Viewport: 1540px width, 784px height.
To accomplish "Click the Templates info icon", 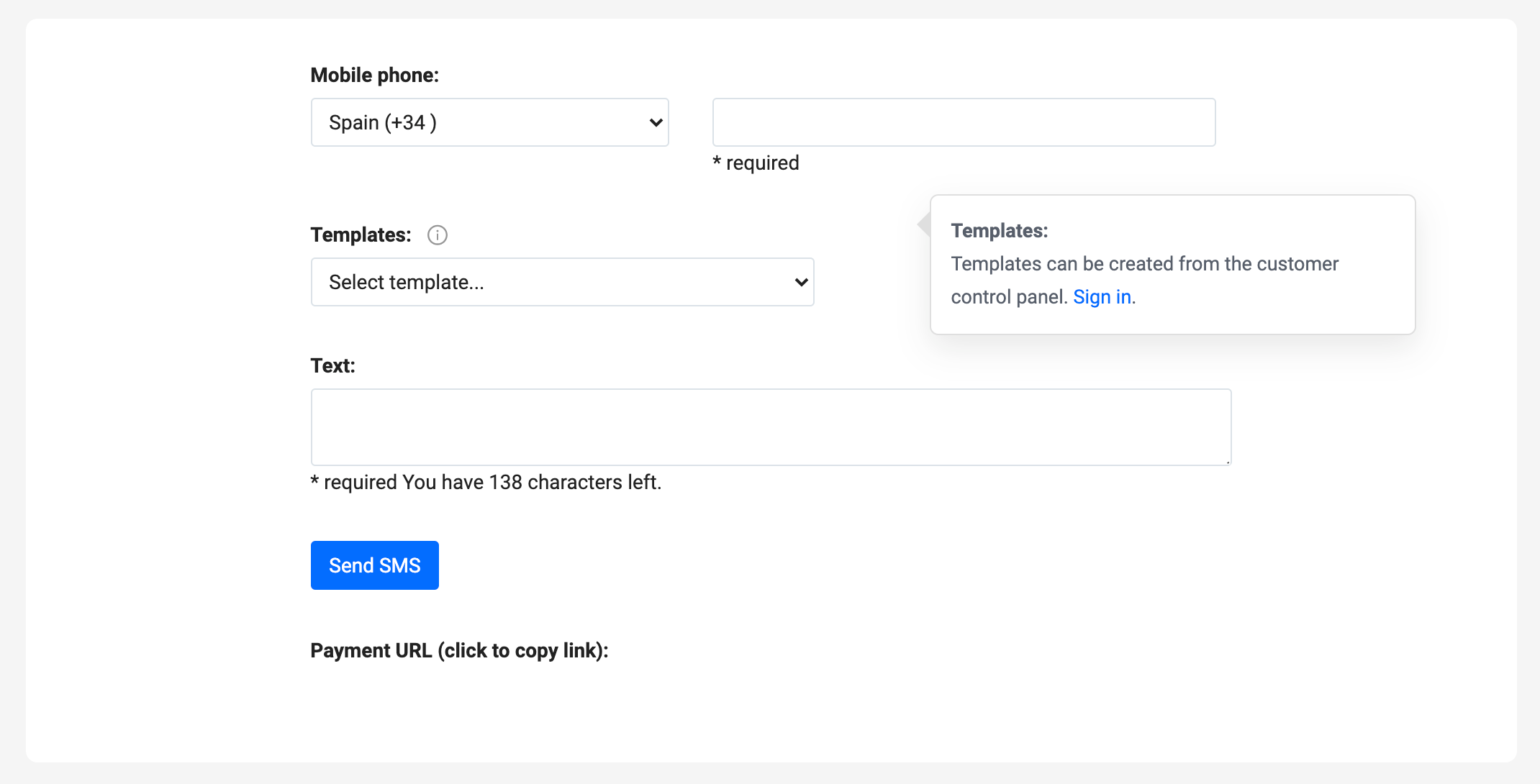I will [438, 235].
